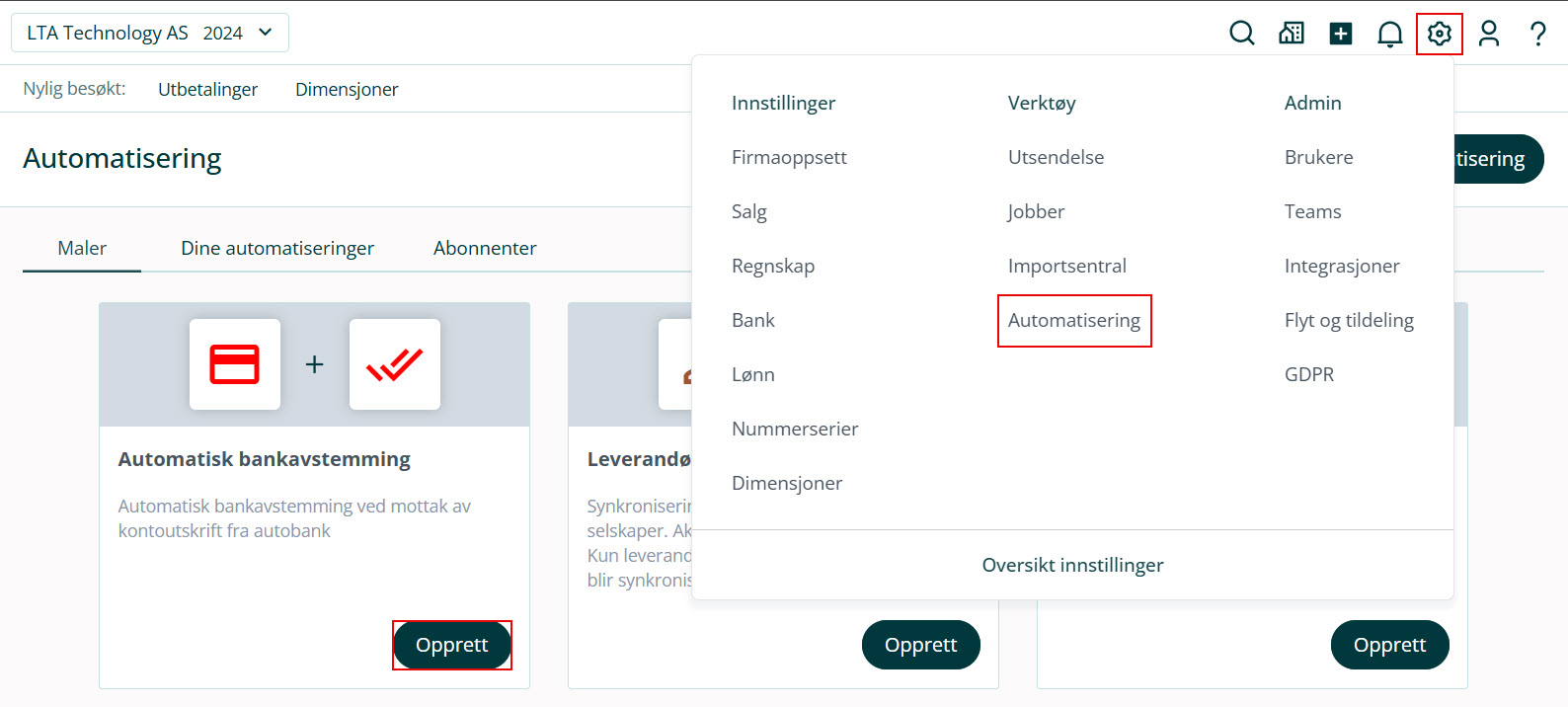
Task: Click the bank card icon thumbnail
Action: pyautogui.click(x=235, y=364)
